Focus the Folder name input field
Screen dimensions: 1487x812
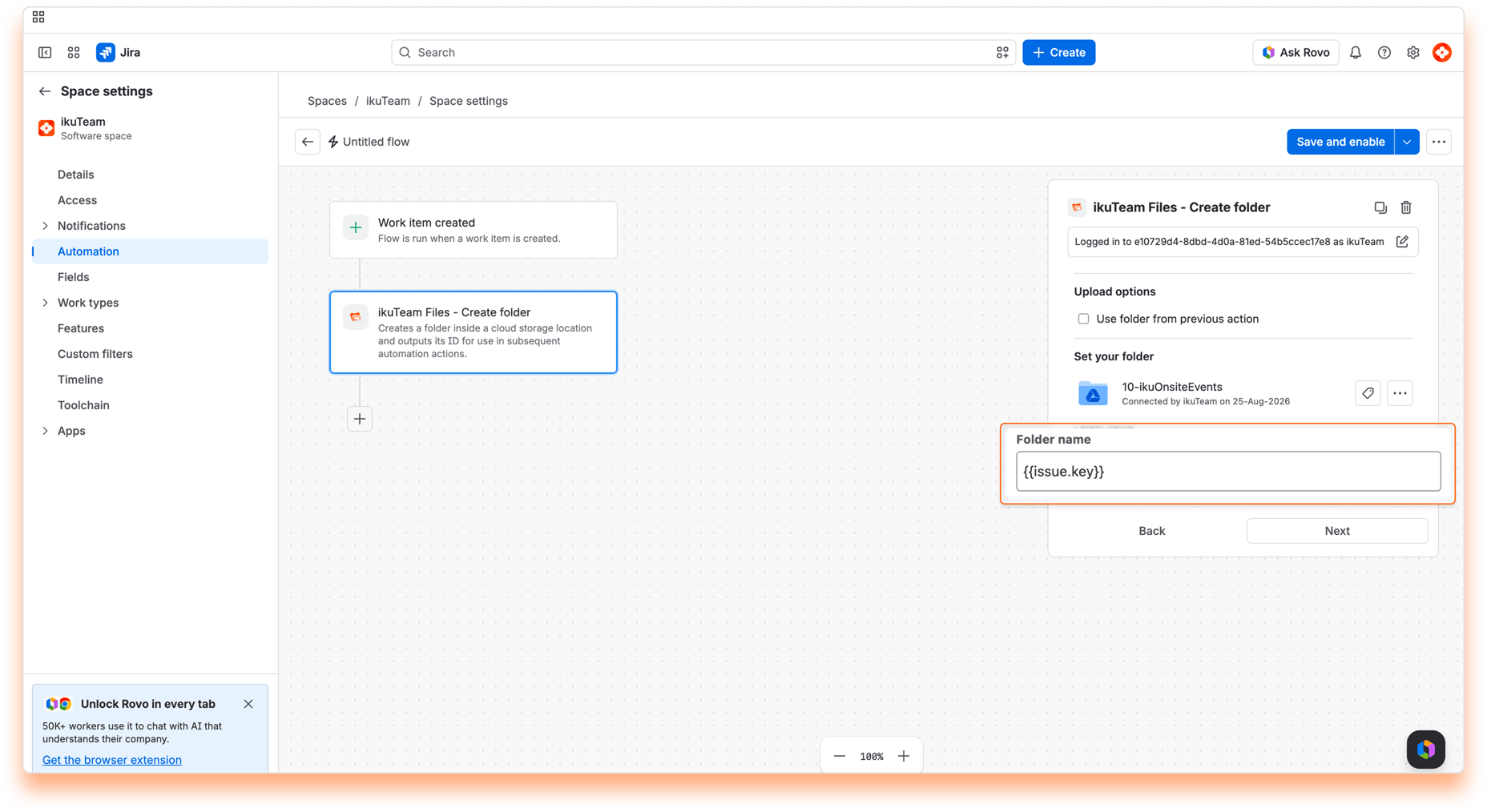(1228, 471)
